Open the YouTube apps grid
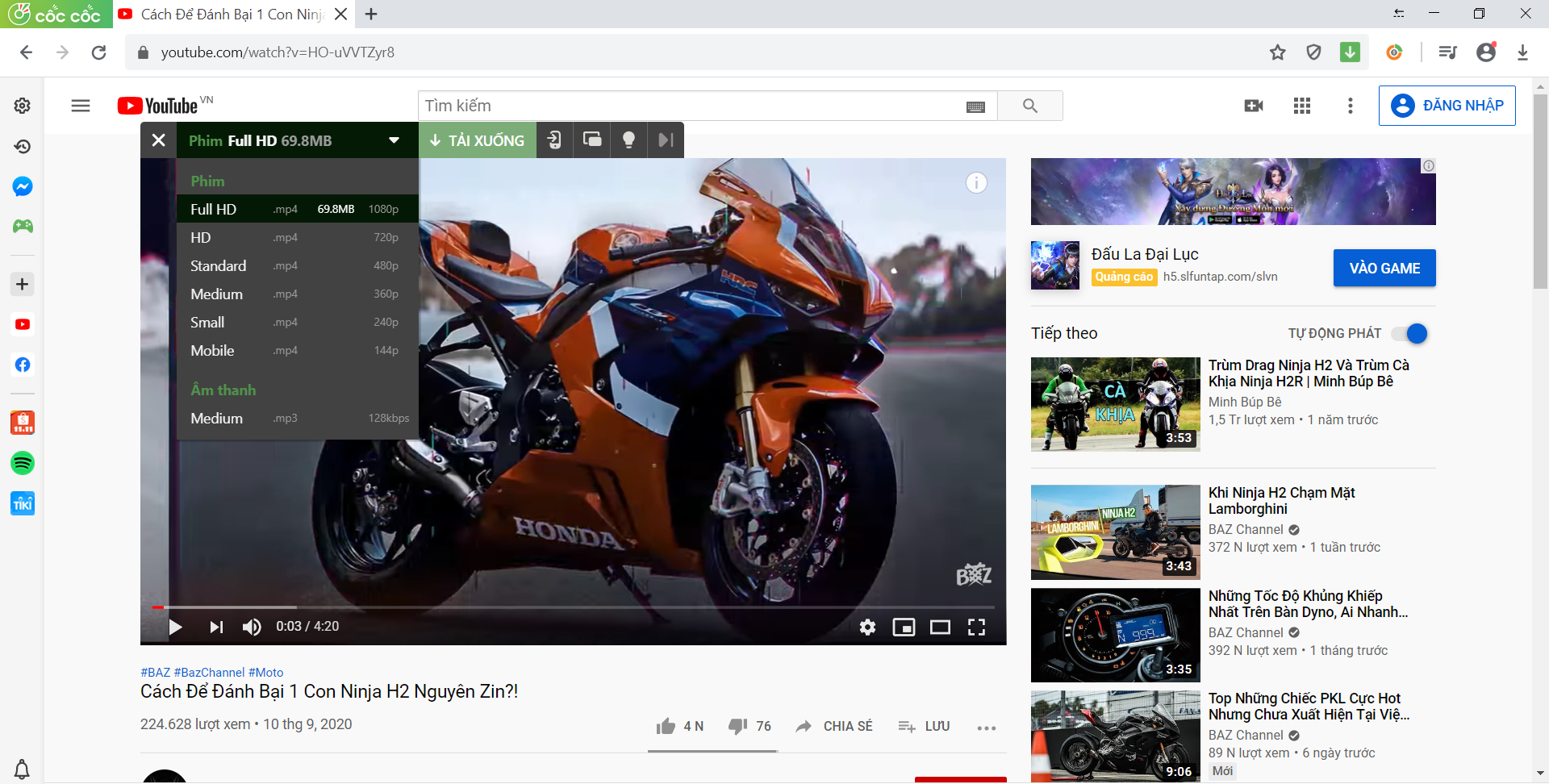This screenshot has width=1549, height=784. coord(1302,106)
